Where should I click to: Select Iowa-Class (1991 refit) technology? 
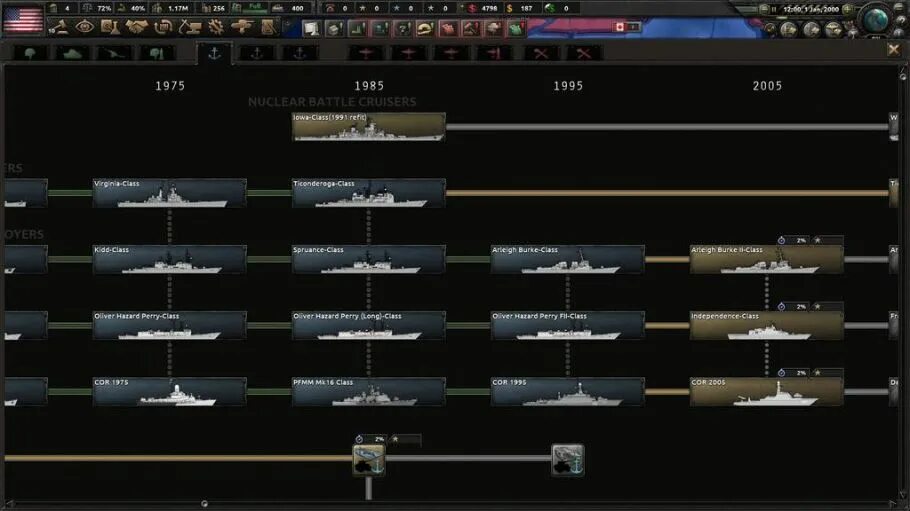click(369, 127)
